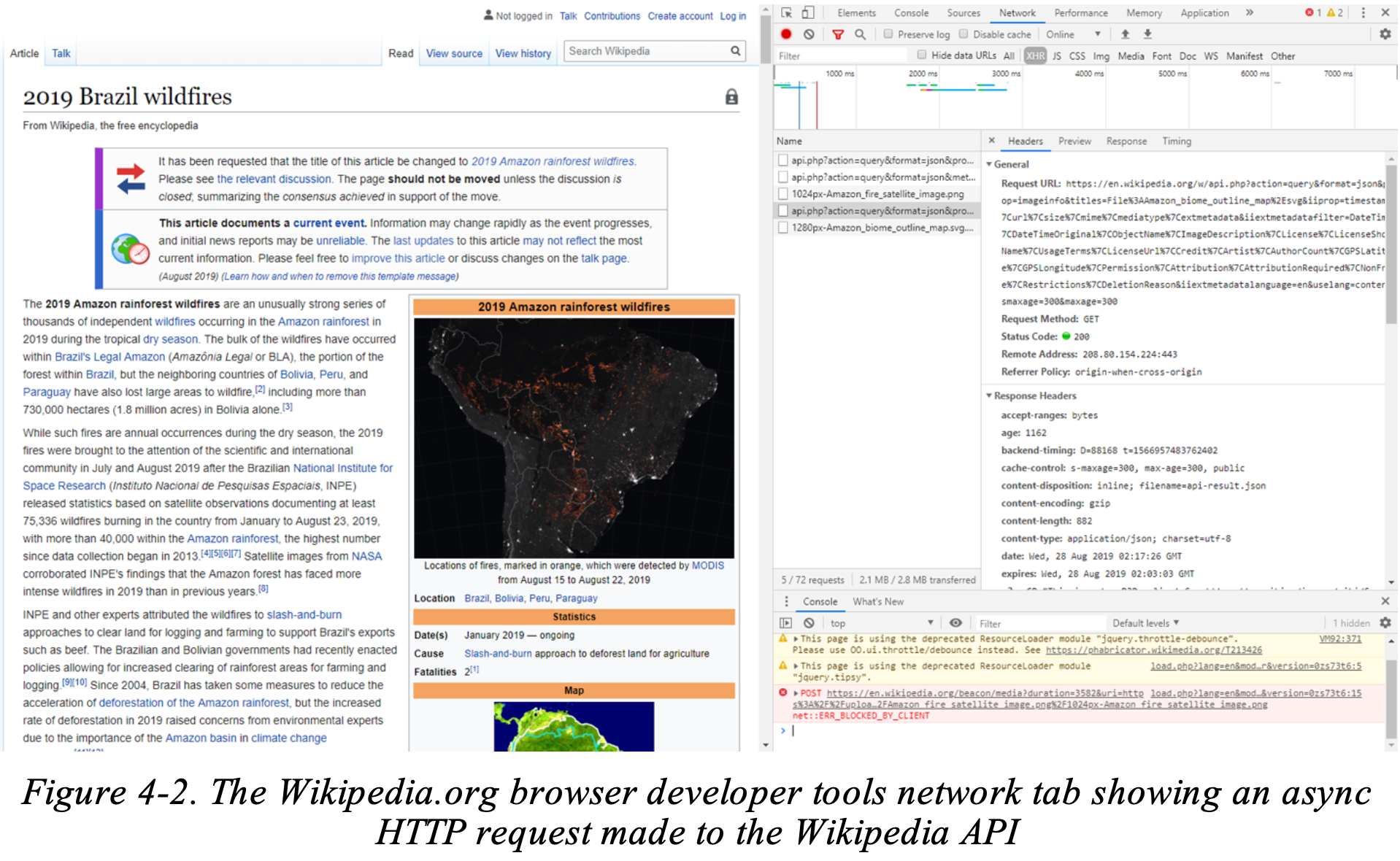
Task: Activate the live expression eye icon in Console
Action: (x=956, y=622)
